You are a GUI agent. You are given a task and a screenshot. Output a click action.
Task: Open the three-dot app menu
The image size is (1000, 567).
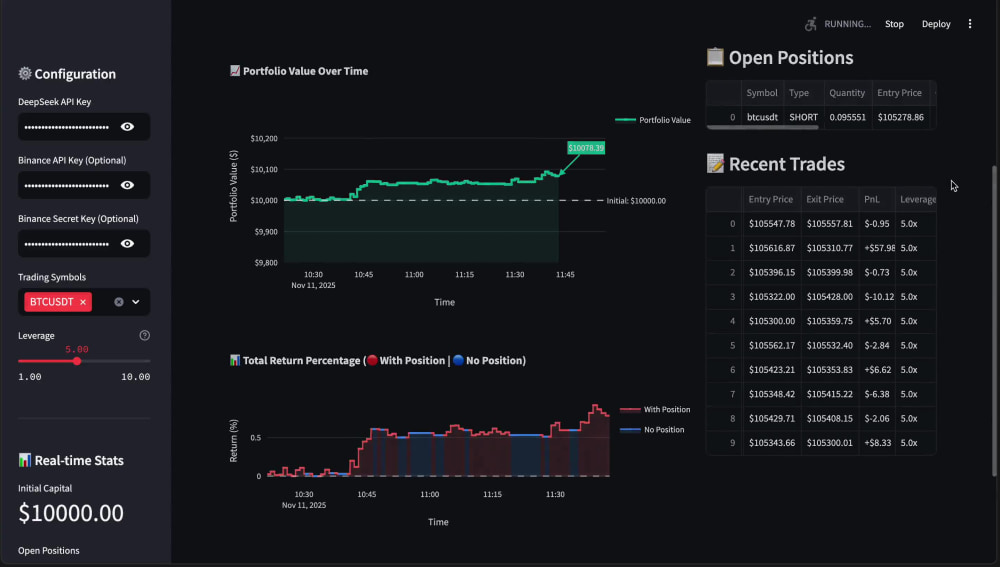(x=970, y=24)
